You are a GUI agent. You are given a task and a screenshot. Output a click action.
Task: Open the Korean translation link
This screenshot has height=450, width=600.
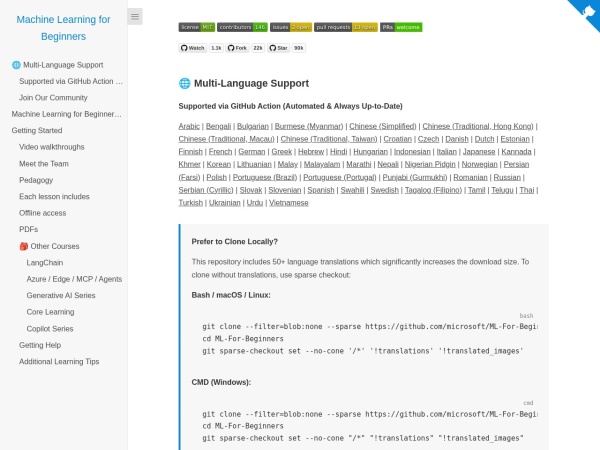pyautogui.click(x=219, y=165)
